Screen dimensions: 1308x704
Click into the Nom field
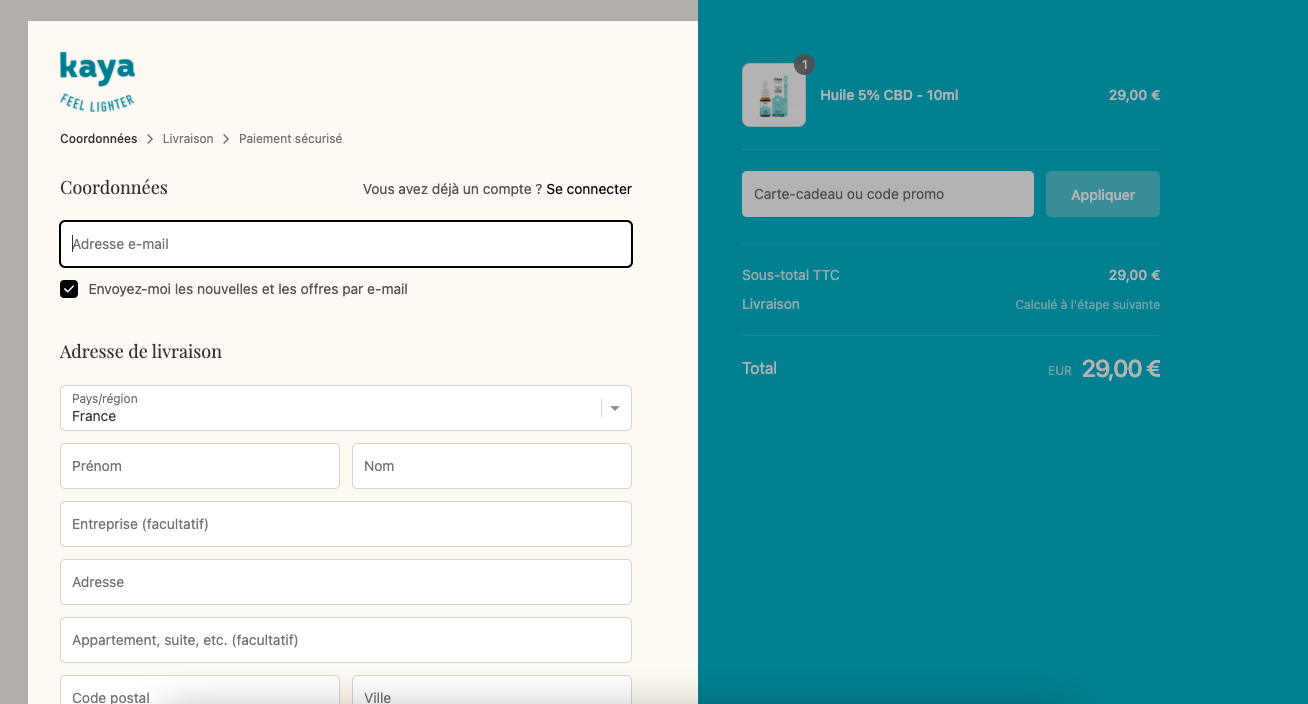(x=492, y=466)
